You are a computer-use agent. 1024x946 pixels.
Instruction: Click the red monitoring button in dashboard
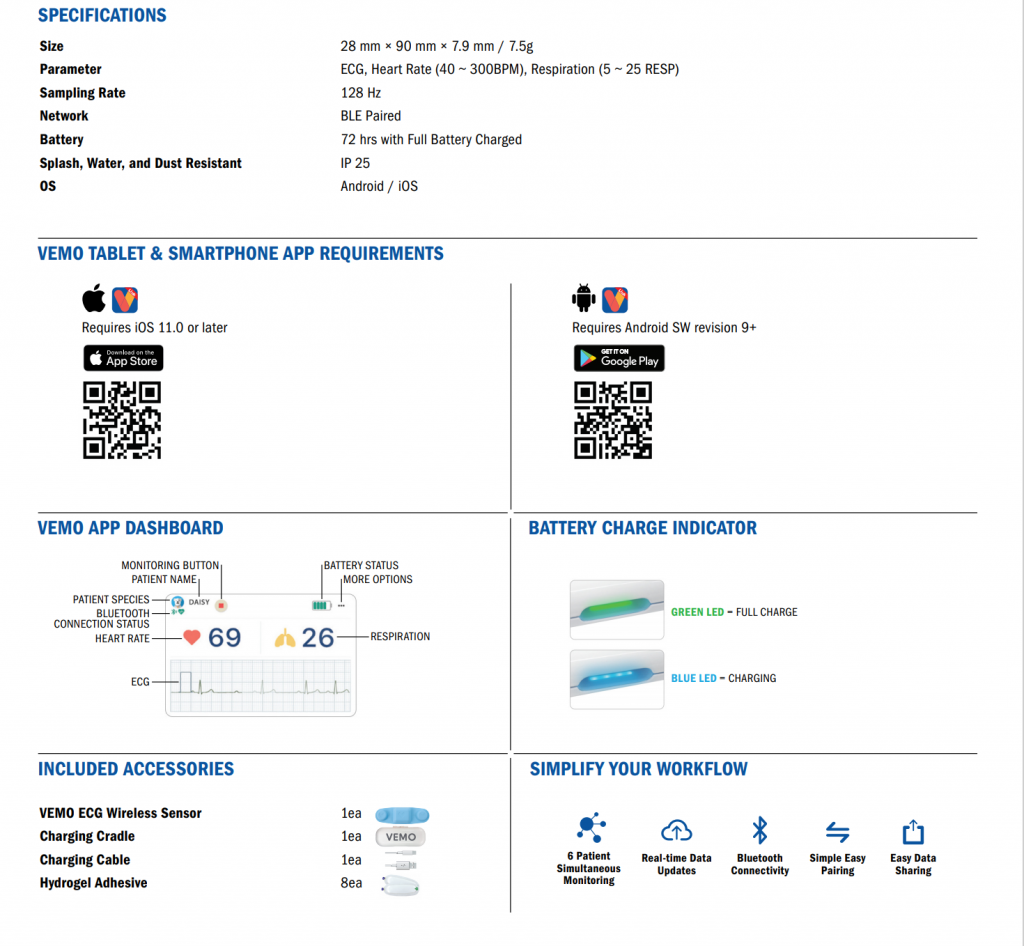pyautogui.click(x=221, y=606)
